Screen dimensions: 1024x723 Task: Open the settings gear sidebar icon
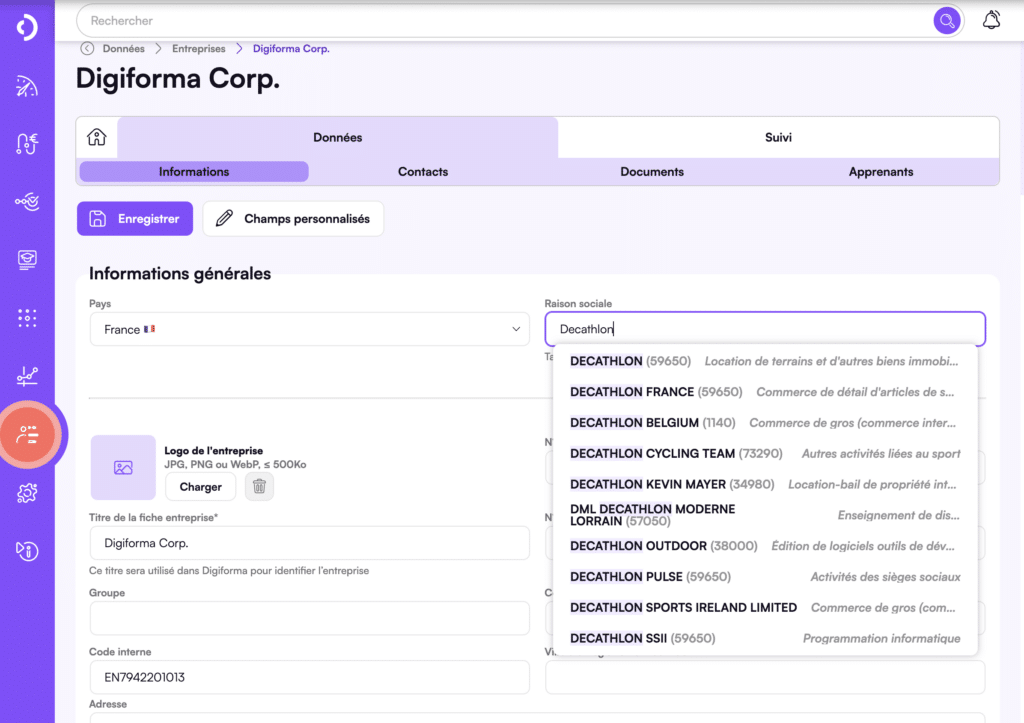coord(27,493)
